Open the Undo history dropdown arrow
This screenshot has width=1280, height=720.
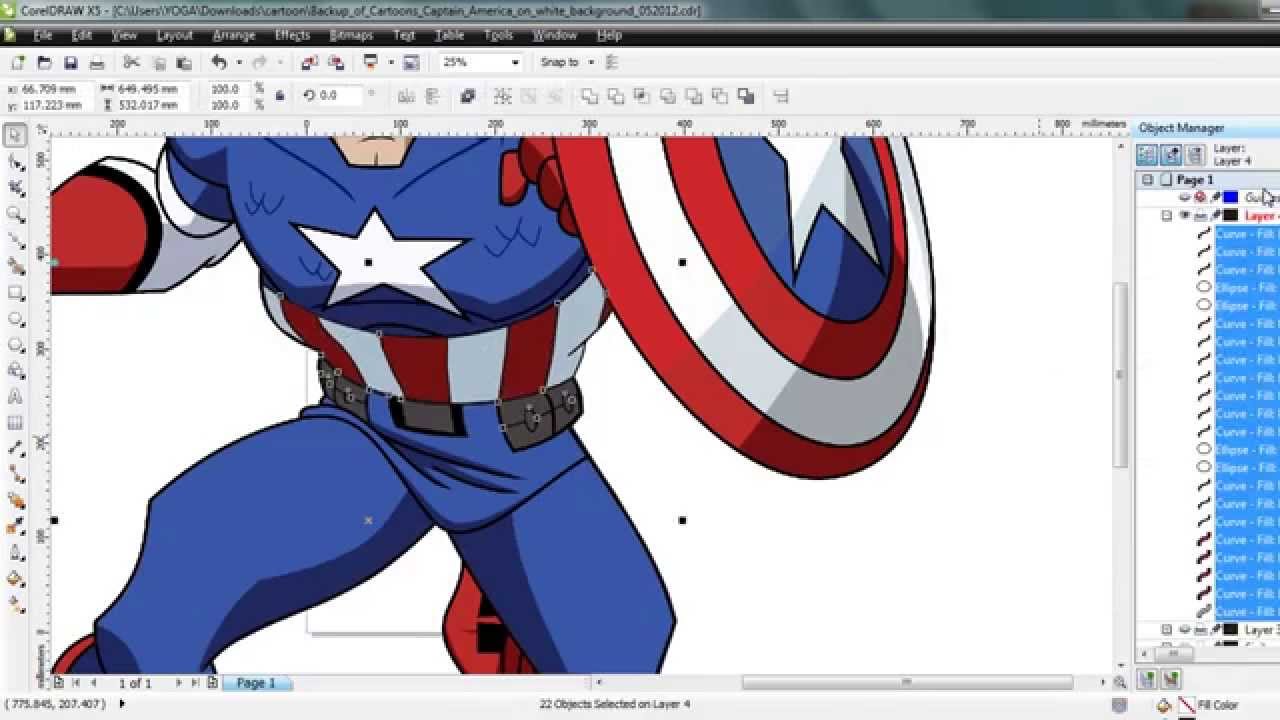point(238,62)
